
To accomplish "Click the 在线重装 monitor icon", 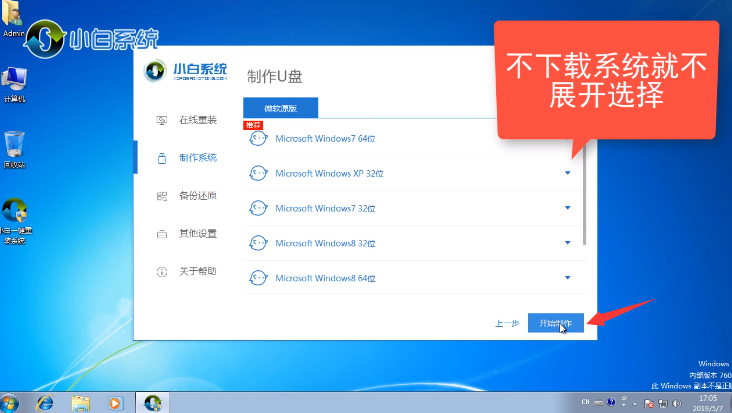I will point(162,120).
